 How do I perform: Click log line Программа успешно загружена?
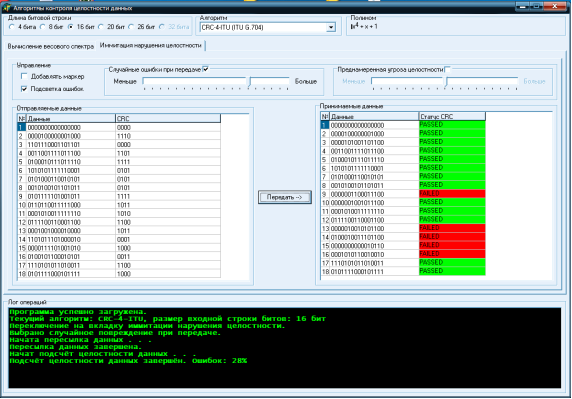point(78,312)
